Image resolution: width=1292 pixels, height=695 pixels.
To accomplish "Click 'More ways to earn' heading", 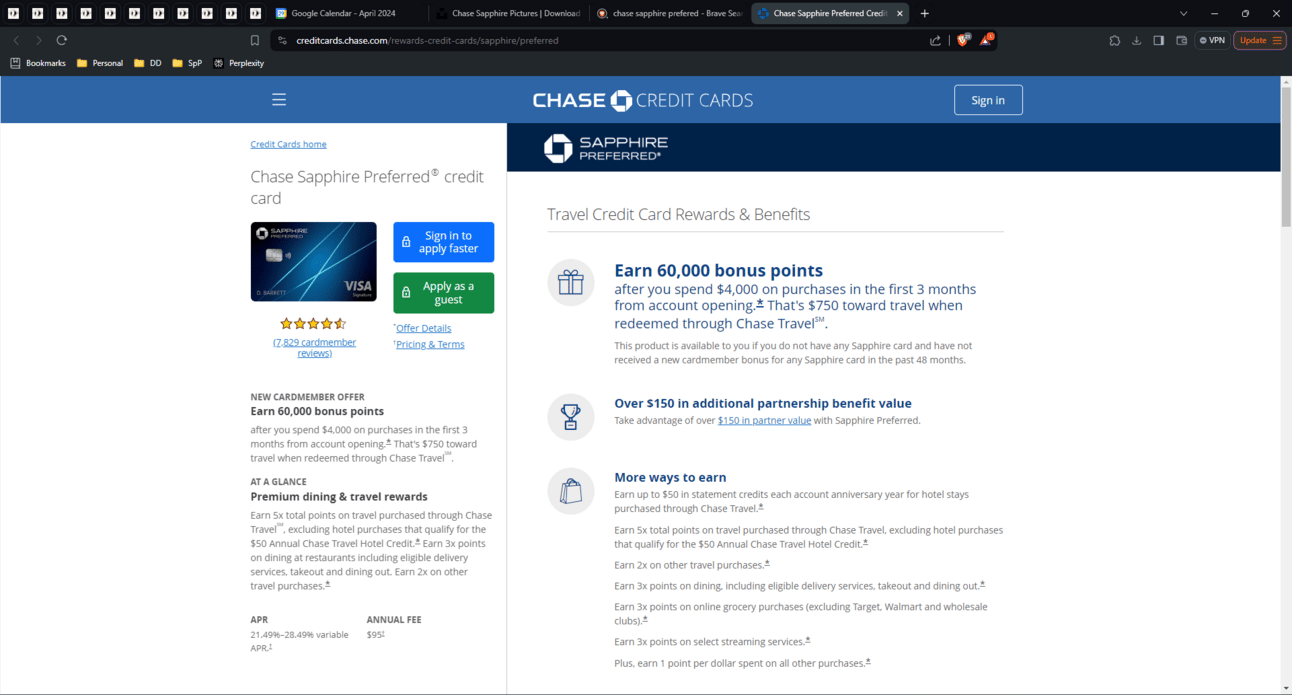I will click(670, 477).
